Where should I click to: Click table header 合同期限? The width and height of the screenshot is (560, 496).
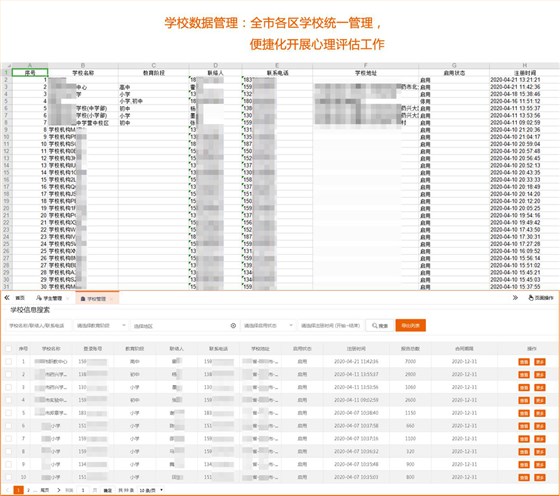(464, 349)
